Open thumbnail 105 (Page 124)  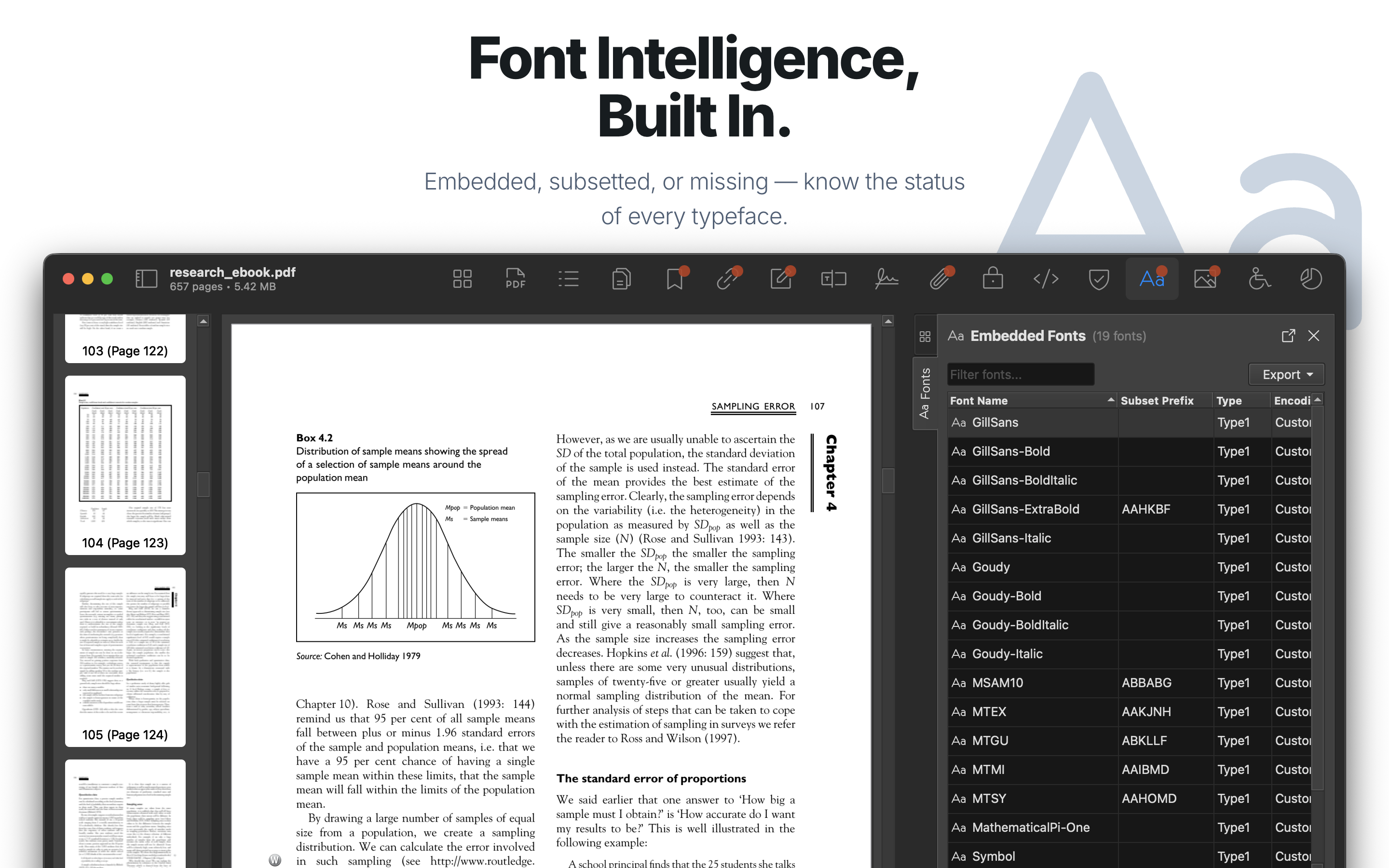pyautogui.click(x=125, y=657)
